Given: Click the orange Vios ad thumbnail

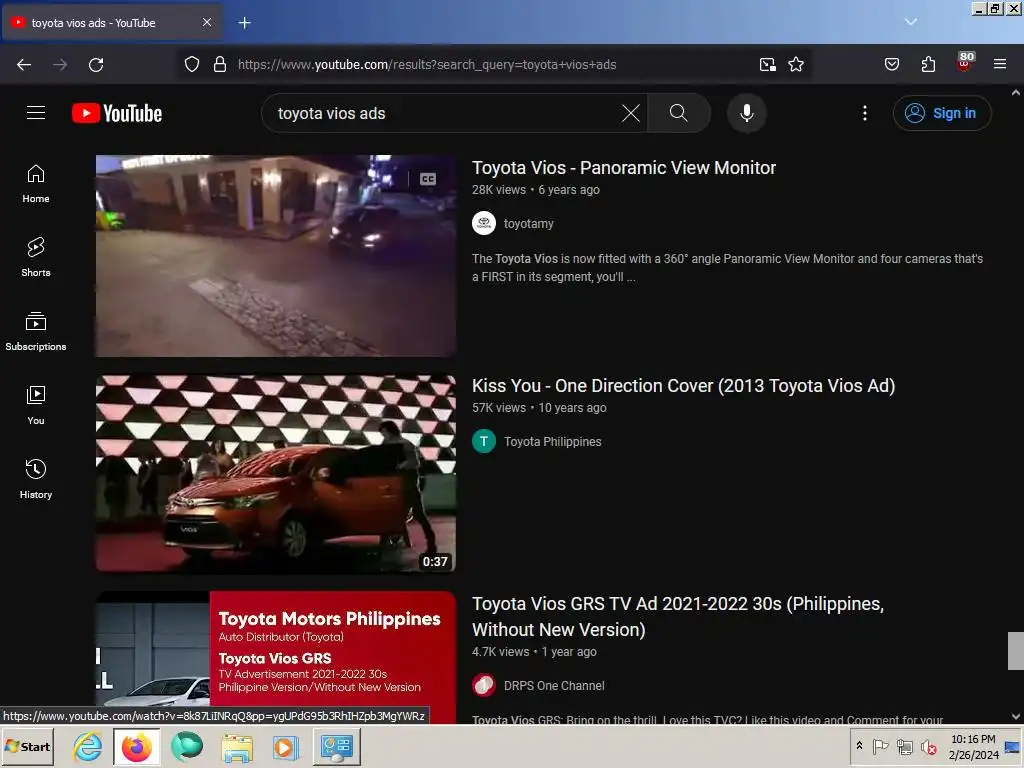Looking at the screenshot, I should click(276, 473).
